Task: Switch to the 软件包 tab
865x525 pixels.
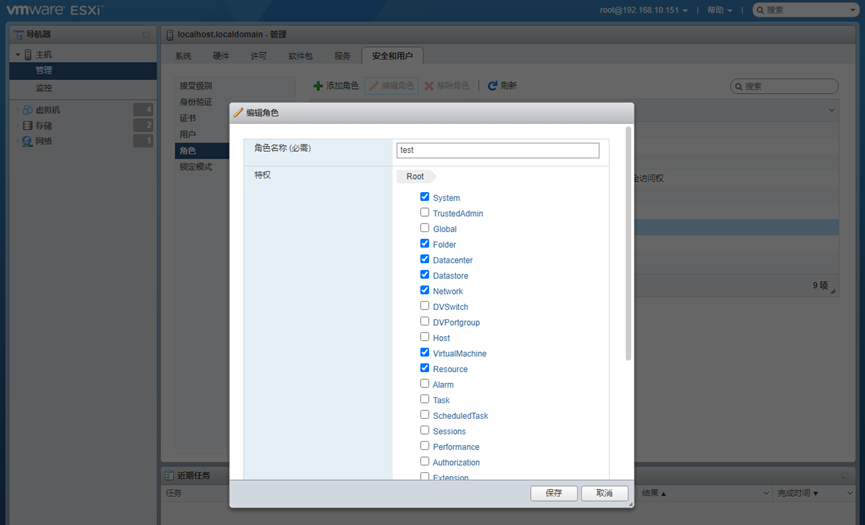Action: 301,56
